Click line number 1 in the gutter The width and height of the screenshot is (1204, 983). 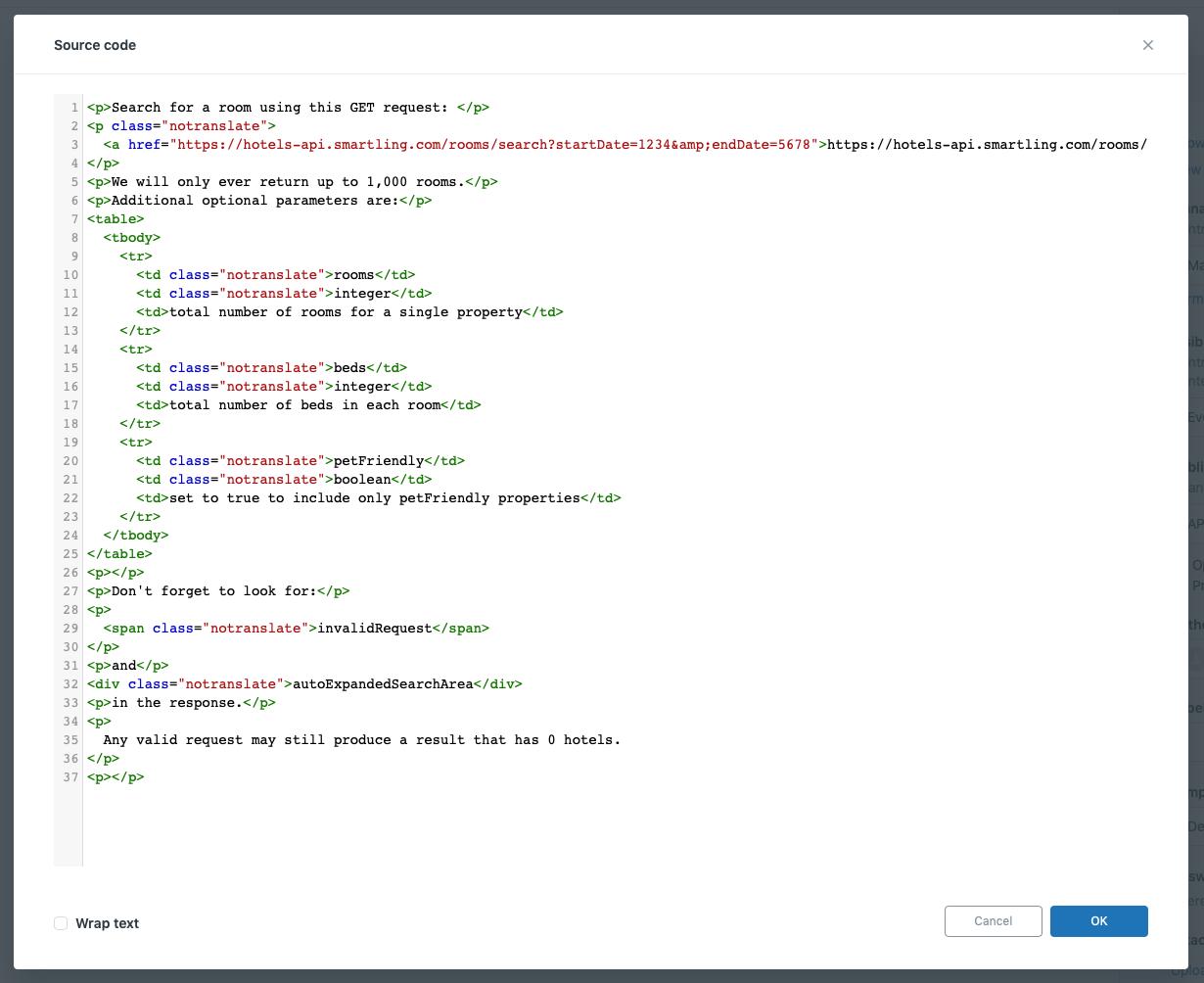[74, 108]
